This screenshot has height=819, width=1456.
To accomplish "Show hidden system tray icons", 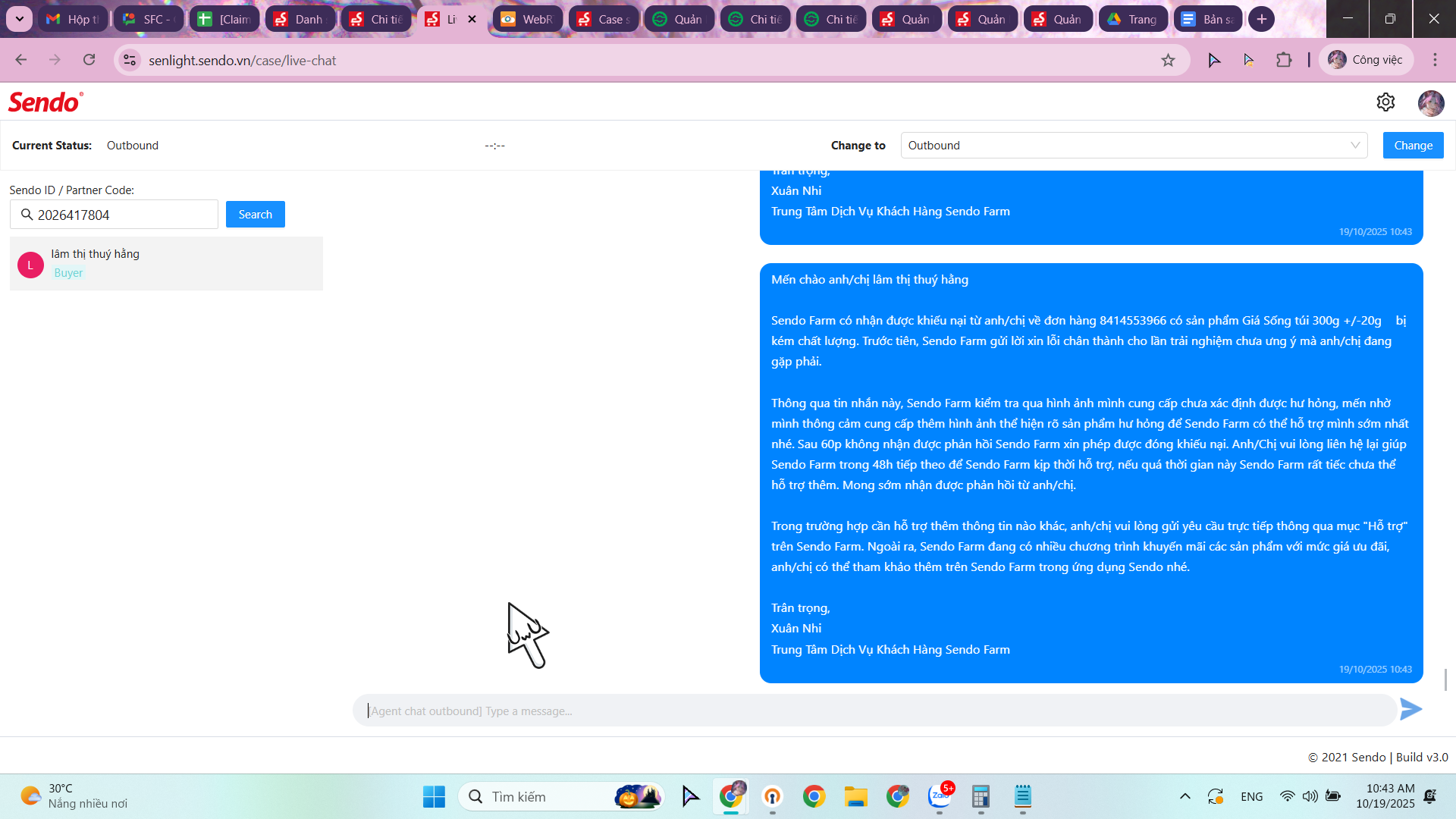I will [1185, 796].
